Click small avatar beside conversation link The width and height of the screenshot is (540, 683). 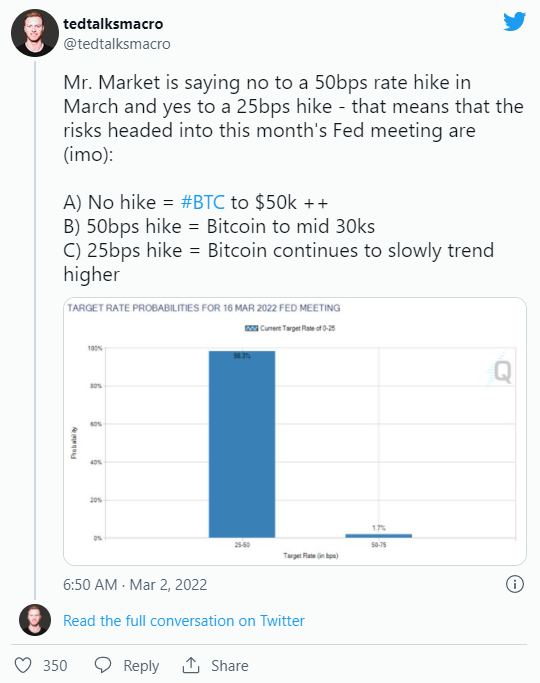click(35, 620)
